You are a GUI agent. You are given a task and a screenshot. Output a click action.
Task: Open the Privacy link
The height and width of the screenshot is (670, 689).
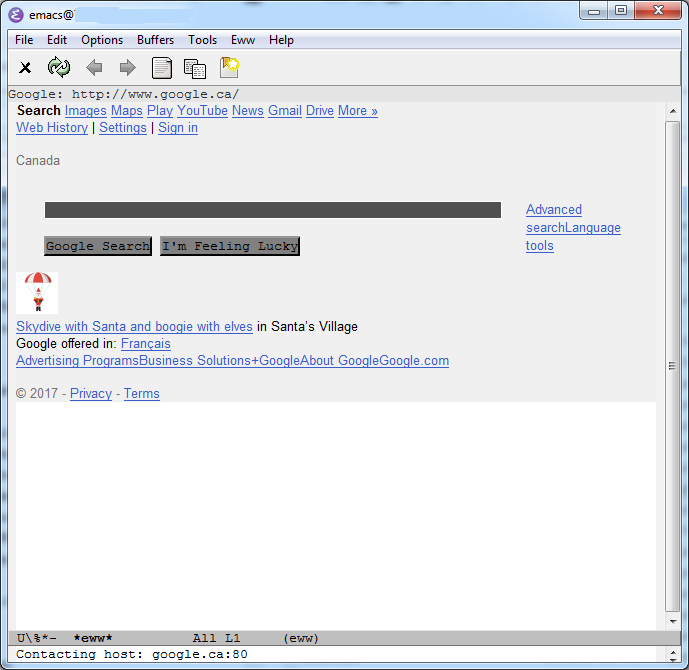91,394
